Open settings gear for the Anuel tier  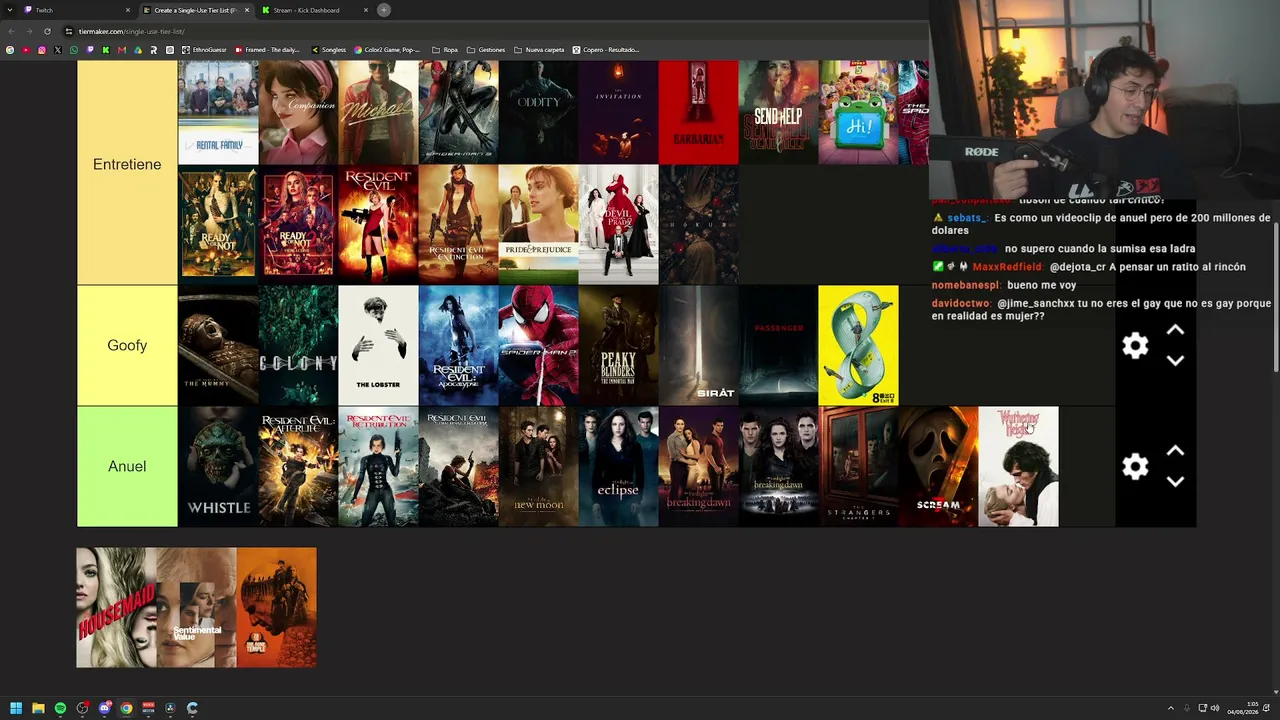pos(1135,467)
